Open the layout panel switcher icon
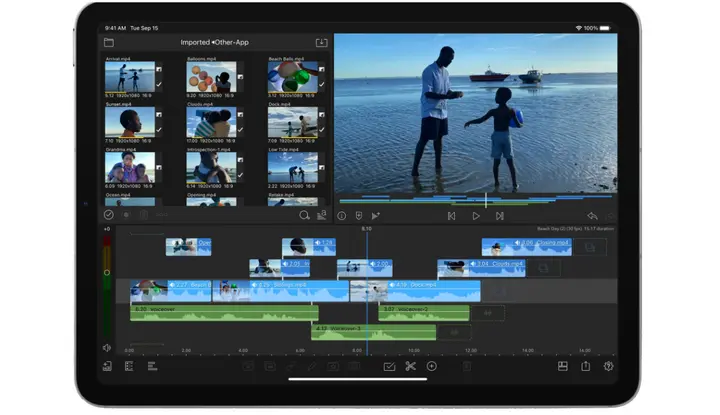Viewport: 720px width, 415px height. pos(562,366)
